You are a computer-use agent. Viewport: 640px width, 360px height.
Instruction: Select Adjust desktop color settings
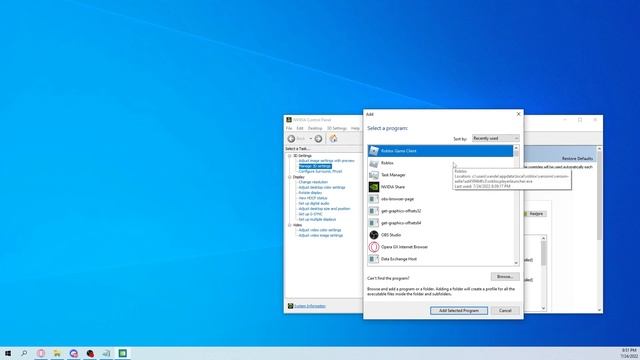click(x=322, y=187)
